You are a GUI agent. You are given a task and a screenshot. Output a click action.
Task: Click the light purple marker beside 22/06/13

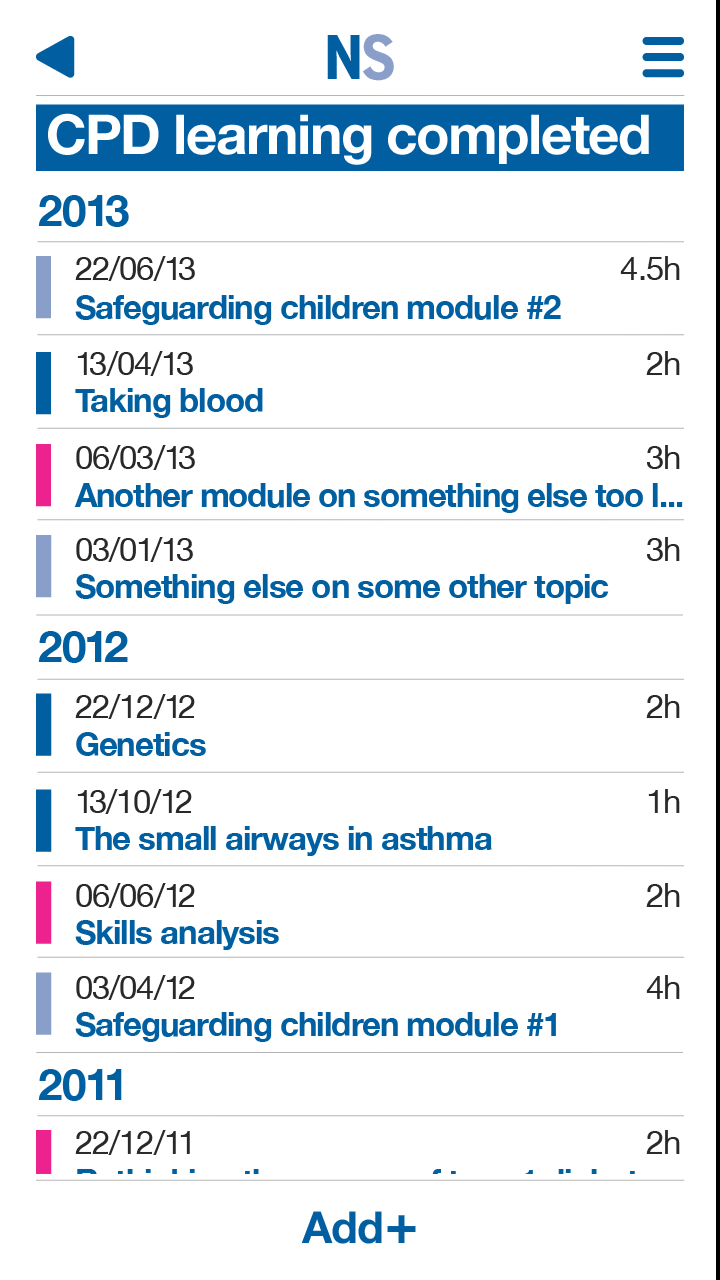click(44, 287)
